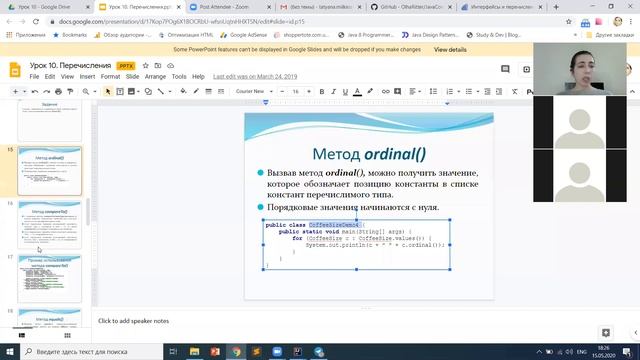Click the Text color icon

358,91
